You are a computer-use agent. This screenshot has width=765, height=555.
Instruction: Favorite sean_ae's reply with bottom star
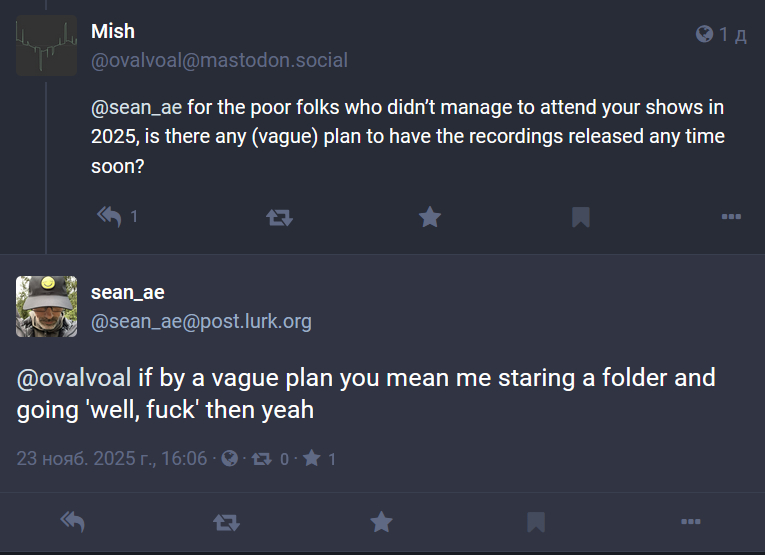coord(381,521)
